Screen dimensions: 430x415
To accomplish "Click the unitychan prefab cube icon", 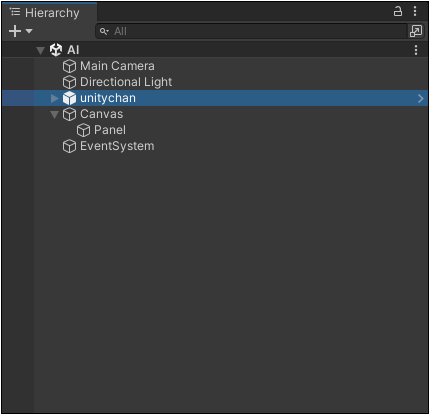I will (69, 98).
